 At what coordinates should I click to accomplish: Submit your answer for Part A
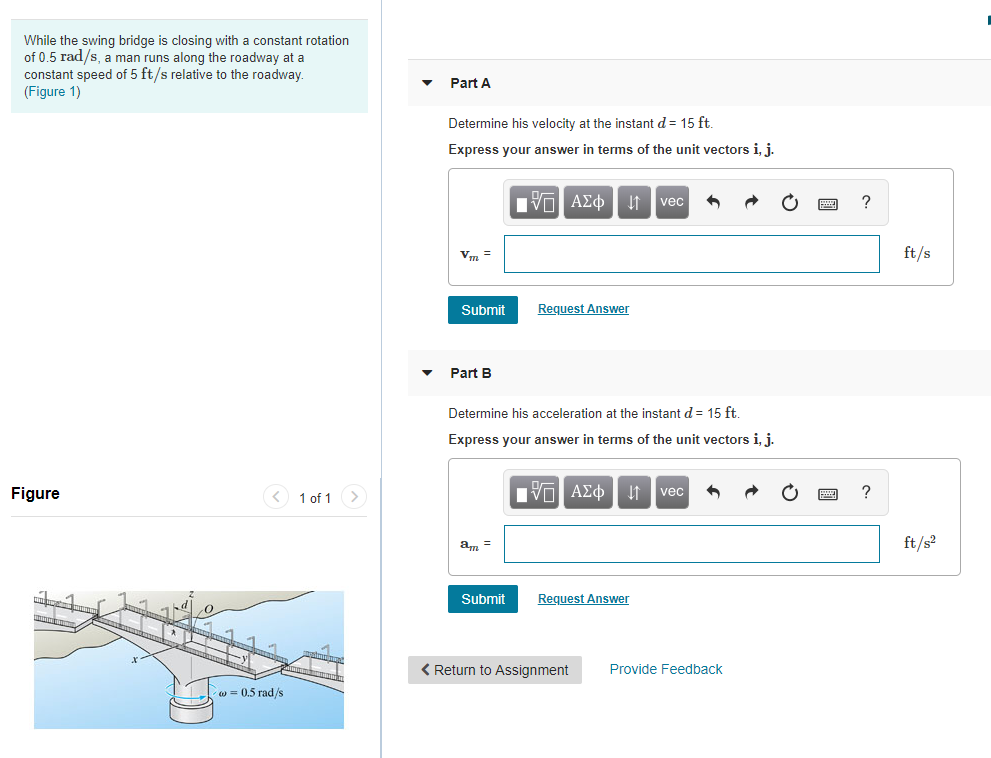[x=483, y=310]
